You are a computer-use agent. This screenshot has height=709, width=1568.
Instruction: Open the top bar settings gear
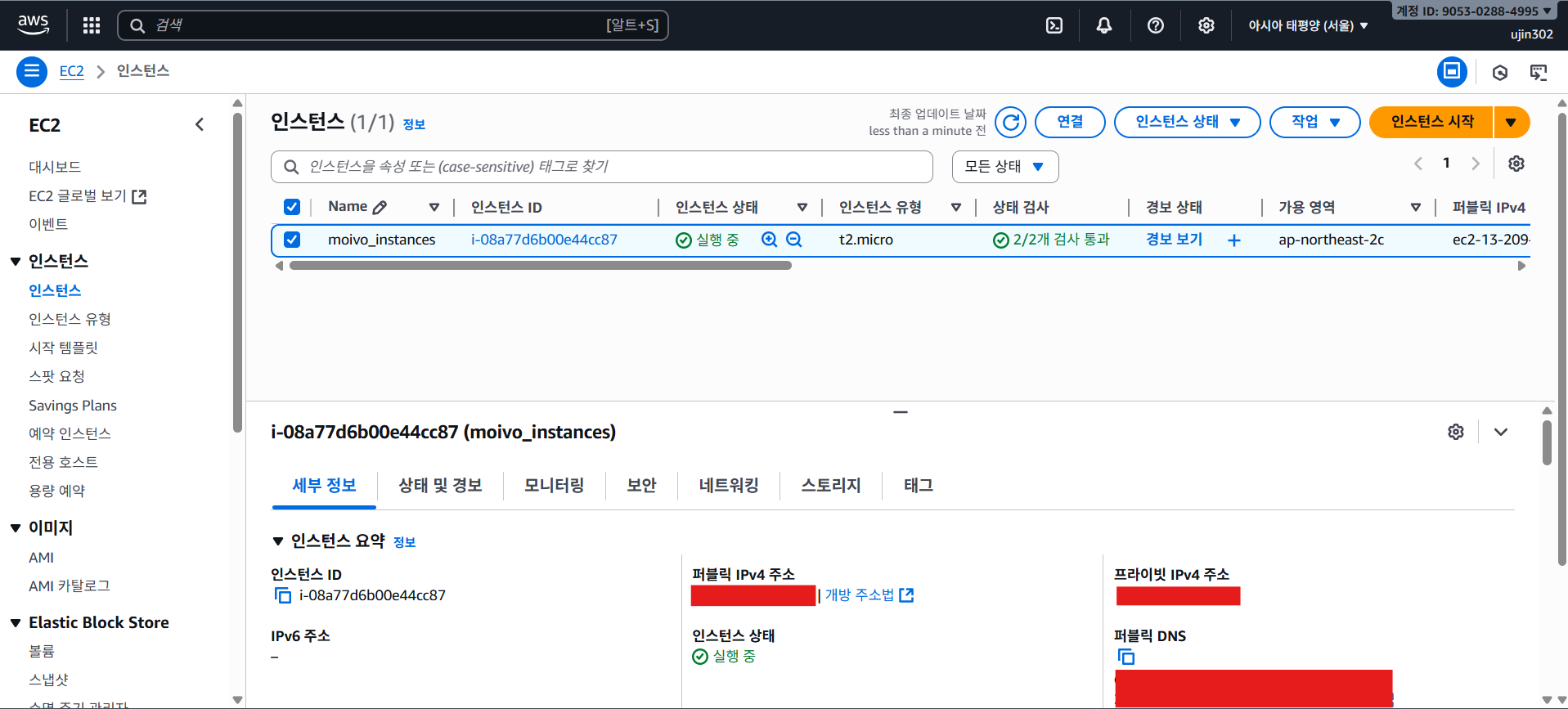coord(1206,25)
